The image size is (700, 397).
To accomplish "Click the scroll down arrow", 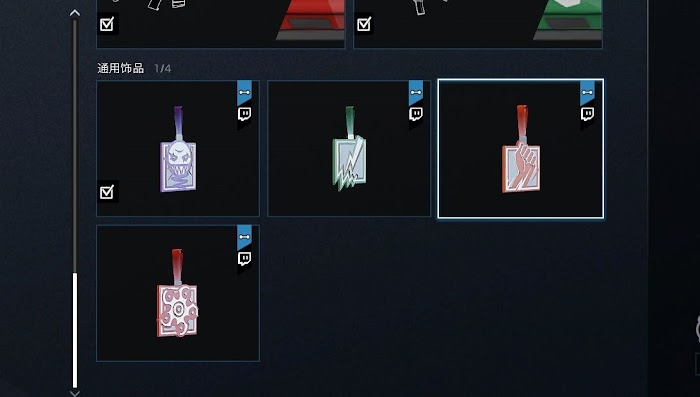I will pyautogui.click(x=75, y=393).
